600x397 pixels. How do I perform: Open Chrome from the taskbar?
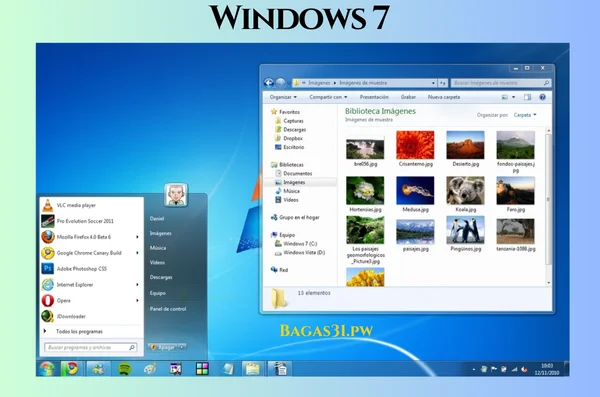tap(71, 369)
